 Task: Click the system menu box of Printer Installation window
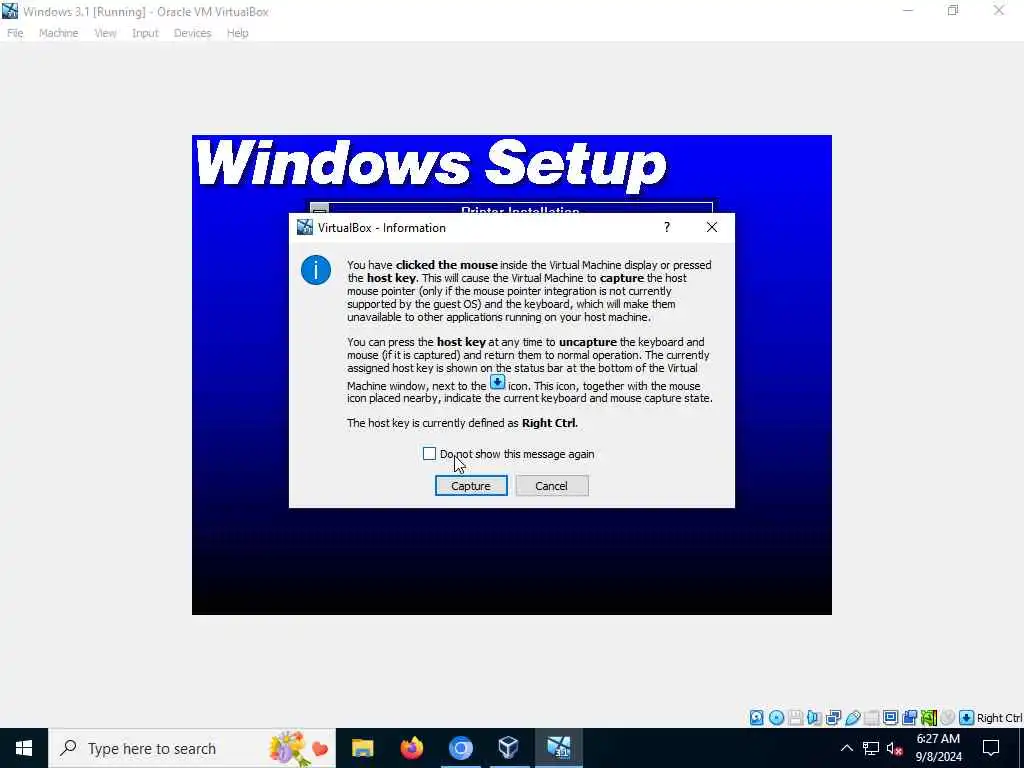pyautogui.click(x=319, y=208)
